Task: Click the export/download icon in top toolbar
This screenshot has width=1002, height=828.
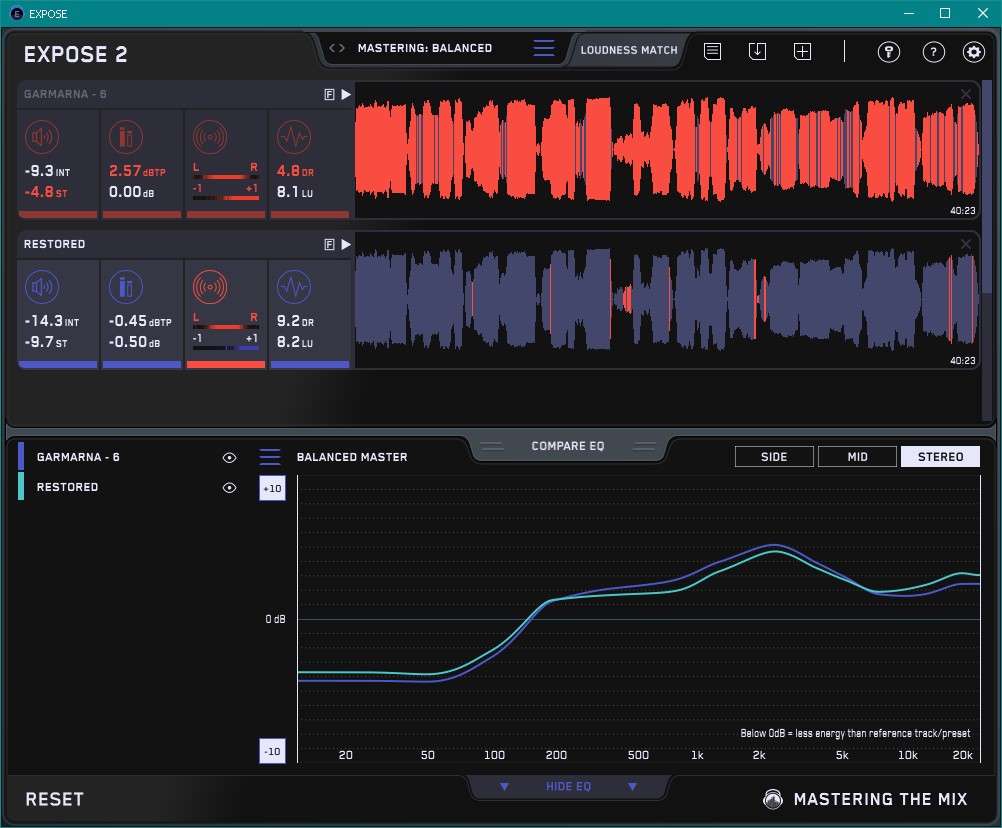Action: (758, 51)
